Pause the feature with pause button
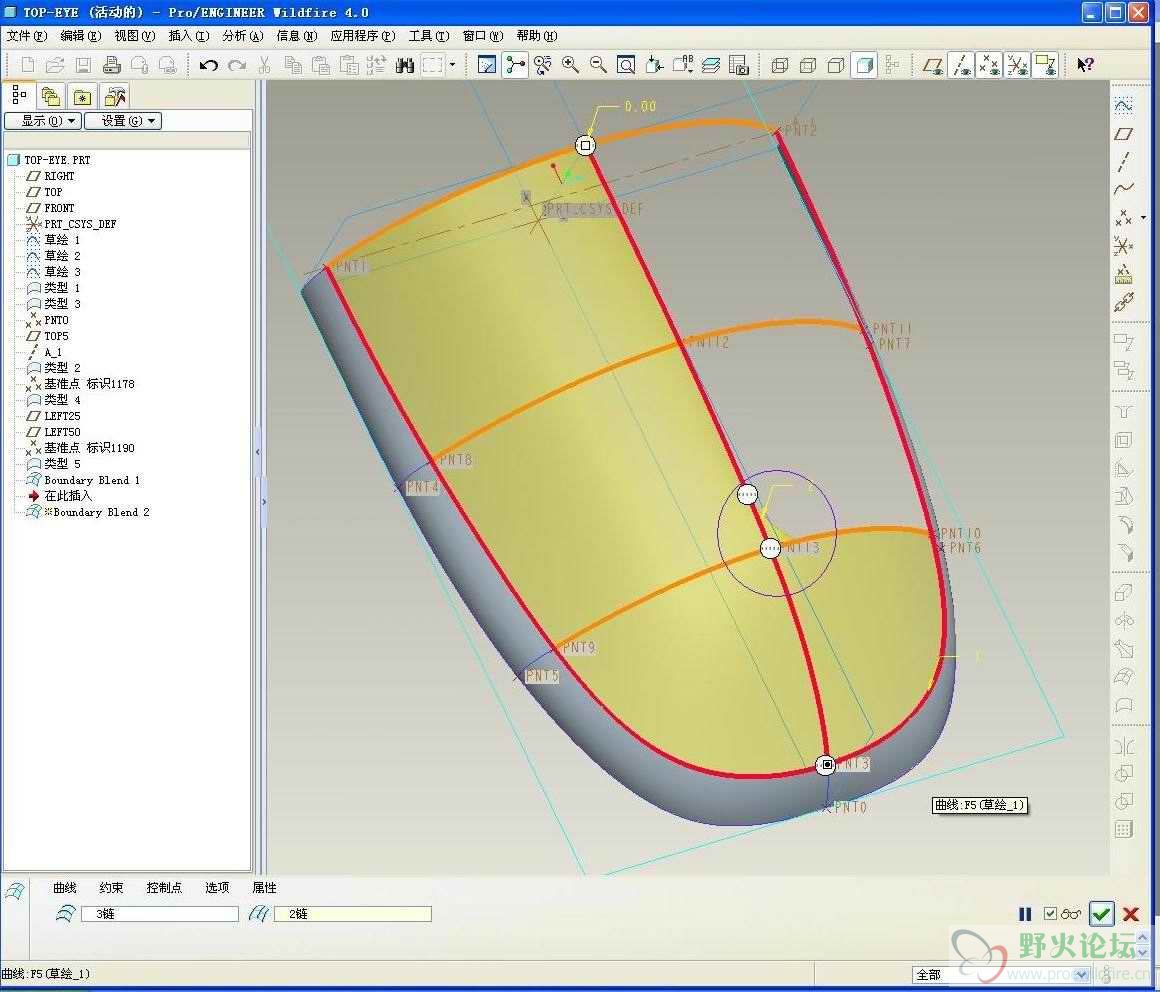This screenshot has width=1160, height=992. pos(1025,914)
